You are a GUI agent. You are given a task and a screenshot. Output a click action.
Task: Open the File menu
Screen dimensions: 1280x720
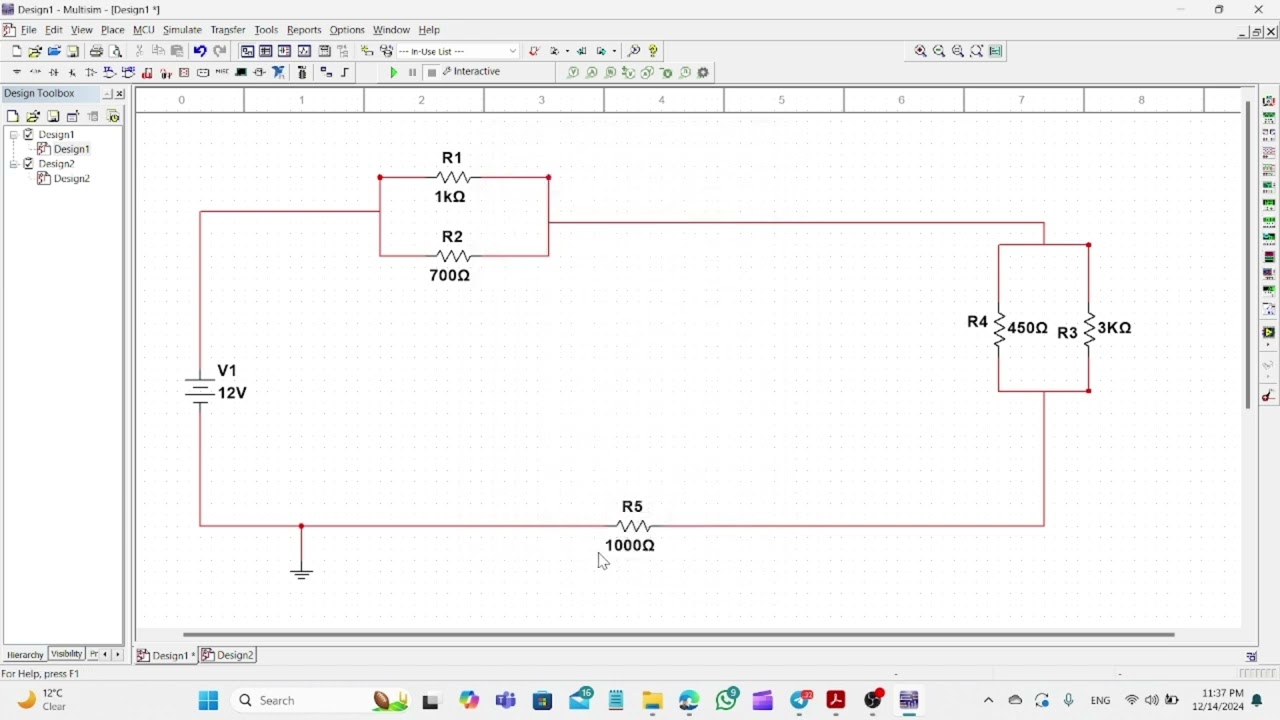(29, 30)
